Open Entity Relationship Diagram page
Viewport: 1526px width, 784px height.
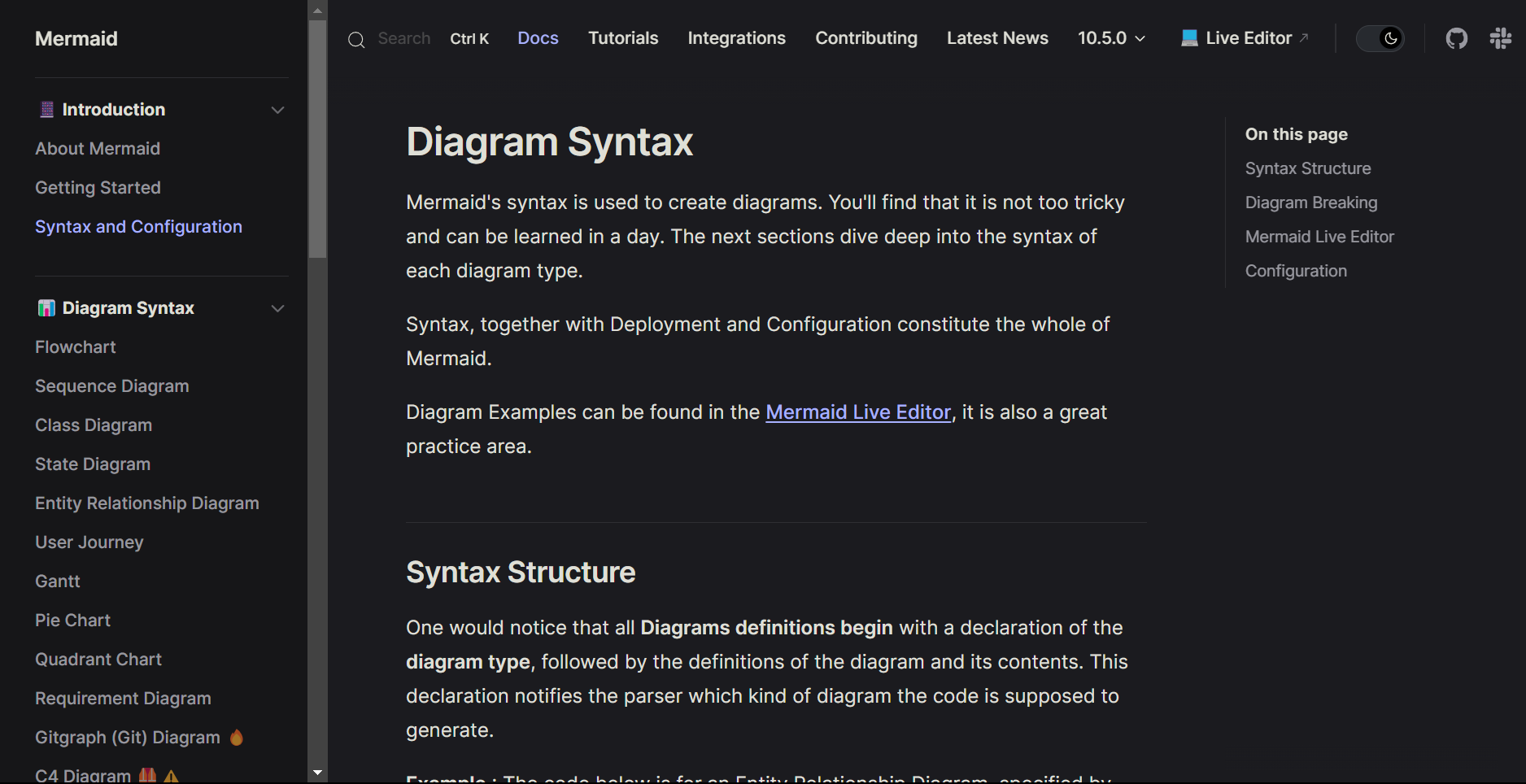coord(147,503)
